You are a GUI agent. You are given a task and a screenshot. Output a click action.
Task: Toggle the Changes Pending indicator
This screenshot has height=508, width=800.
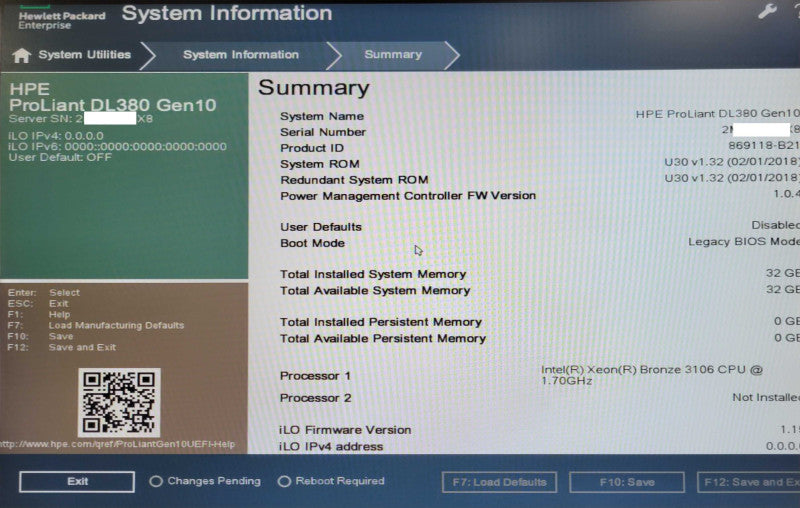205,481
